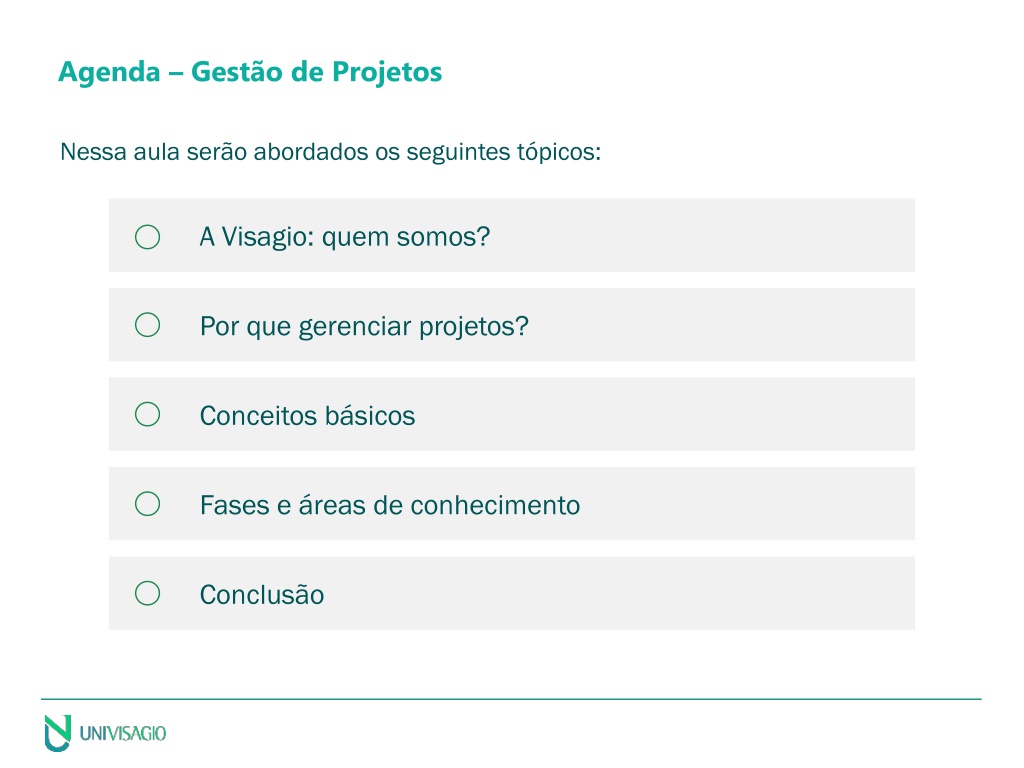Click the UNIVISAGIO wordmark text
The height and width of the screenshot is (768, 1024).
pos(123,733)
